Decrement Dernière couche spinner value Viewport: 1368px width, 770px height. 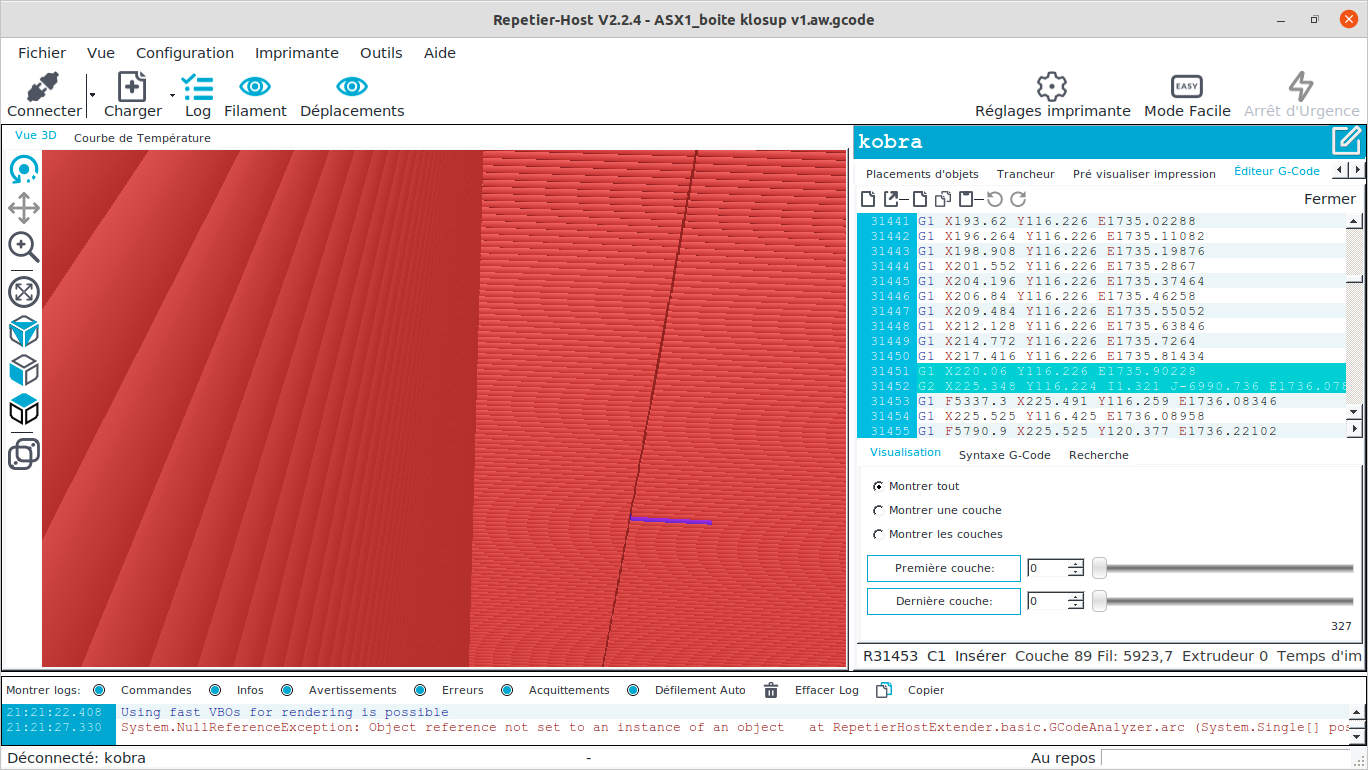pyautogui.click(x=1076, y=605)
